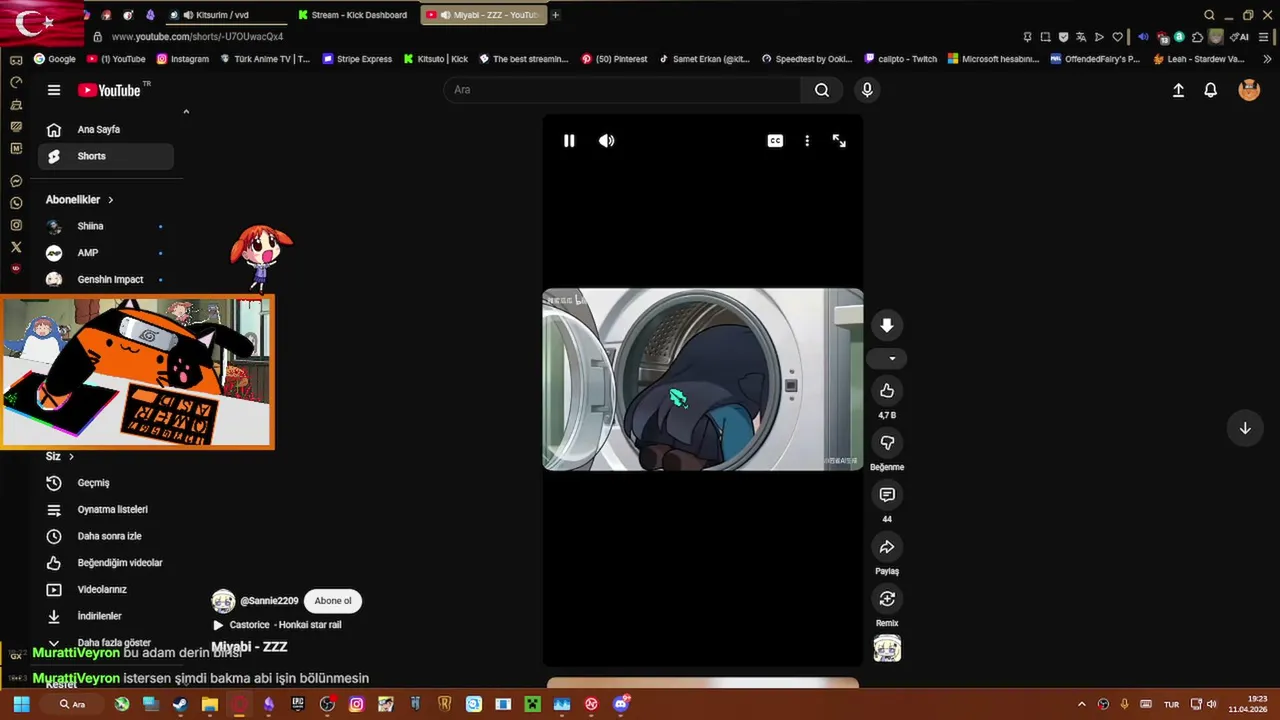This screenshot has width=1280, height=720.
Task: Expand the Abonelikler section chevron
Action: coord(110,200)
